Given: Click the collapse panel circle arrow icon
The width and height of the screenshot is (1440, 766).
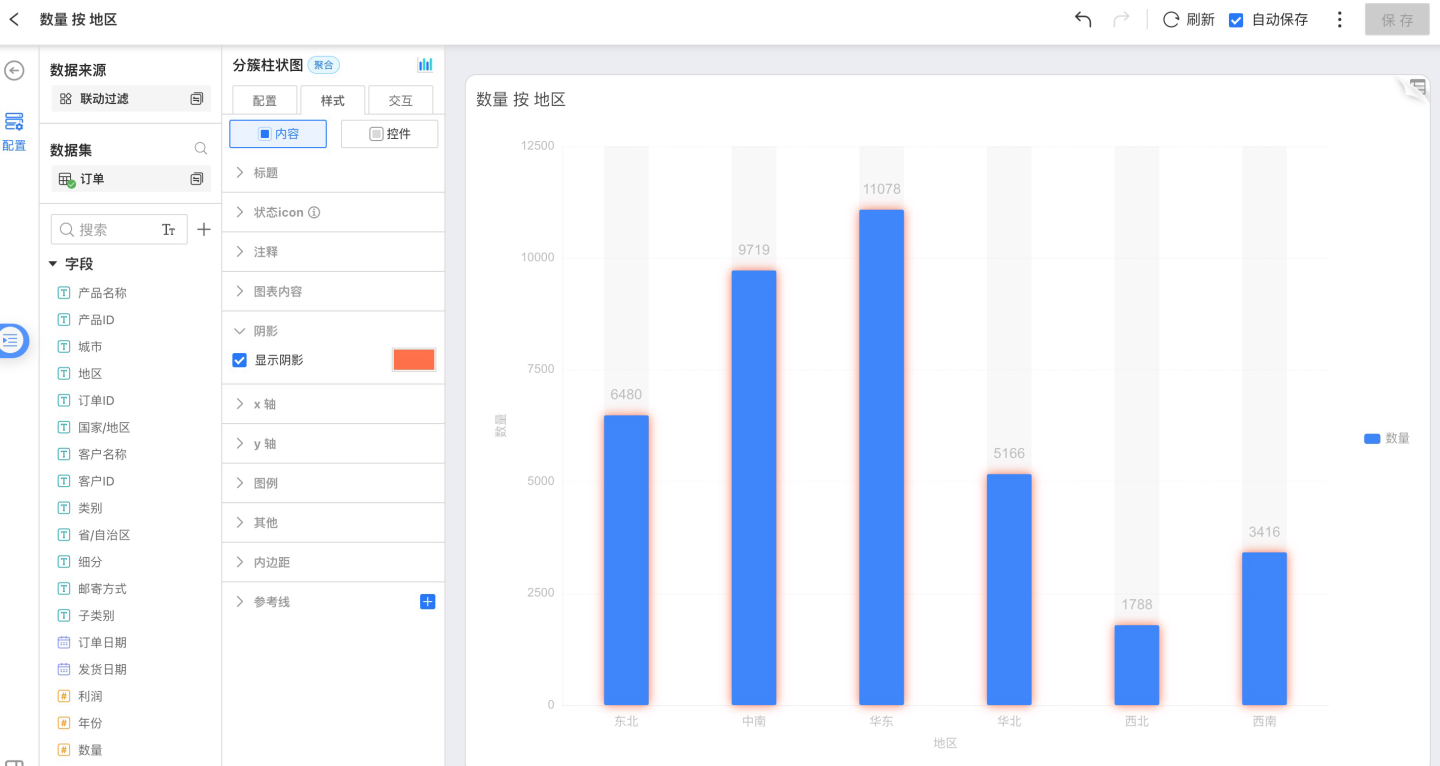Looking at the screenshot, I should click(x=14, y=70).
